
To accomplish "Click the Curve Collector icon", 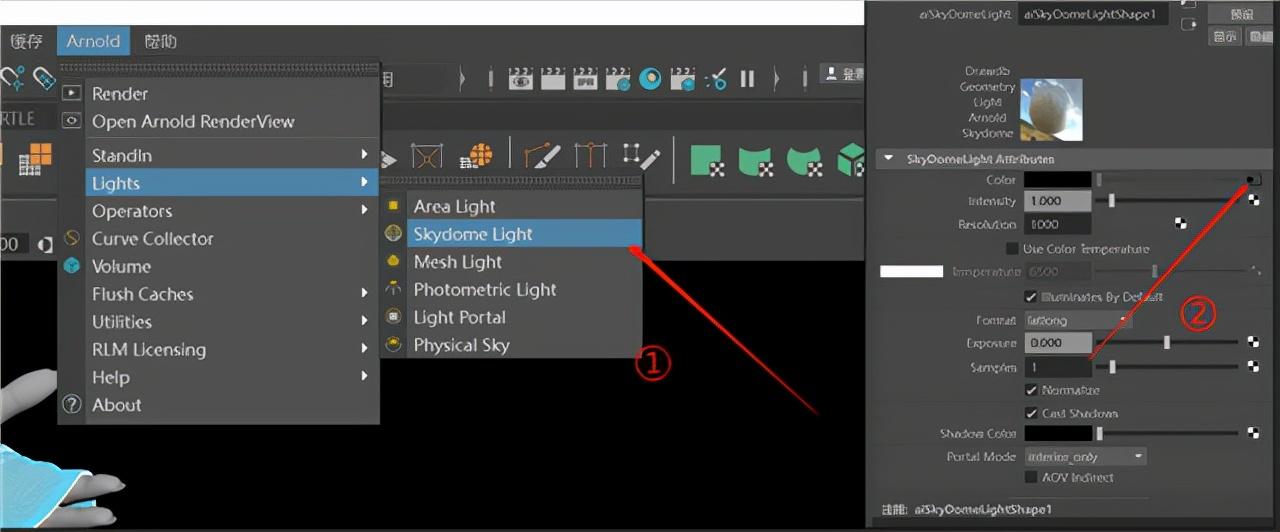I will tap(71, 238).
